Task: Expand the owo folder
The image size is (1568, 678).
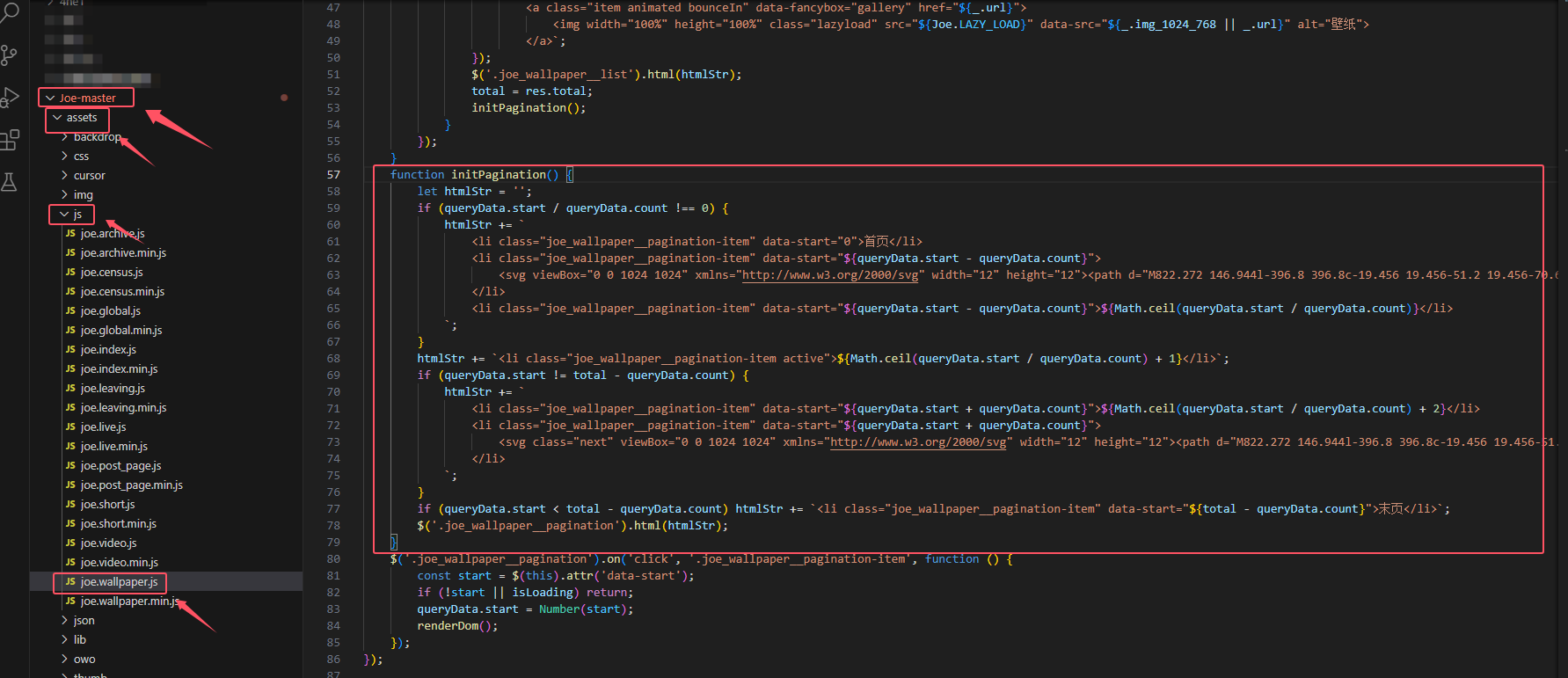Action: point(84,660)
